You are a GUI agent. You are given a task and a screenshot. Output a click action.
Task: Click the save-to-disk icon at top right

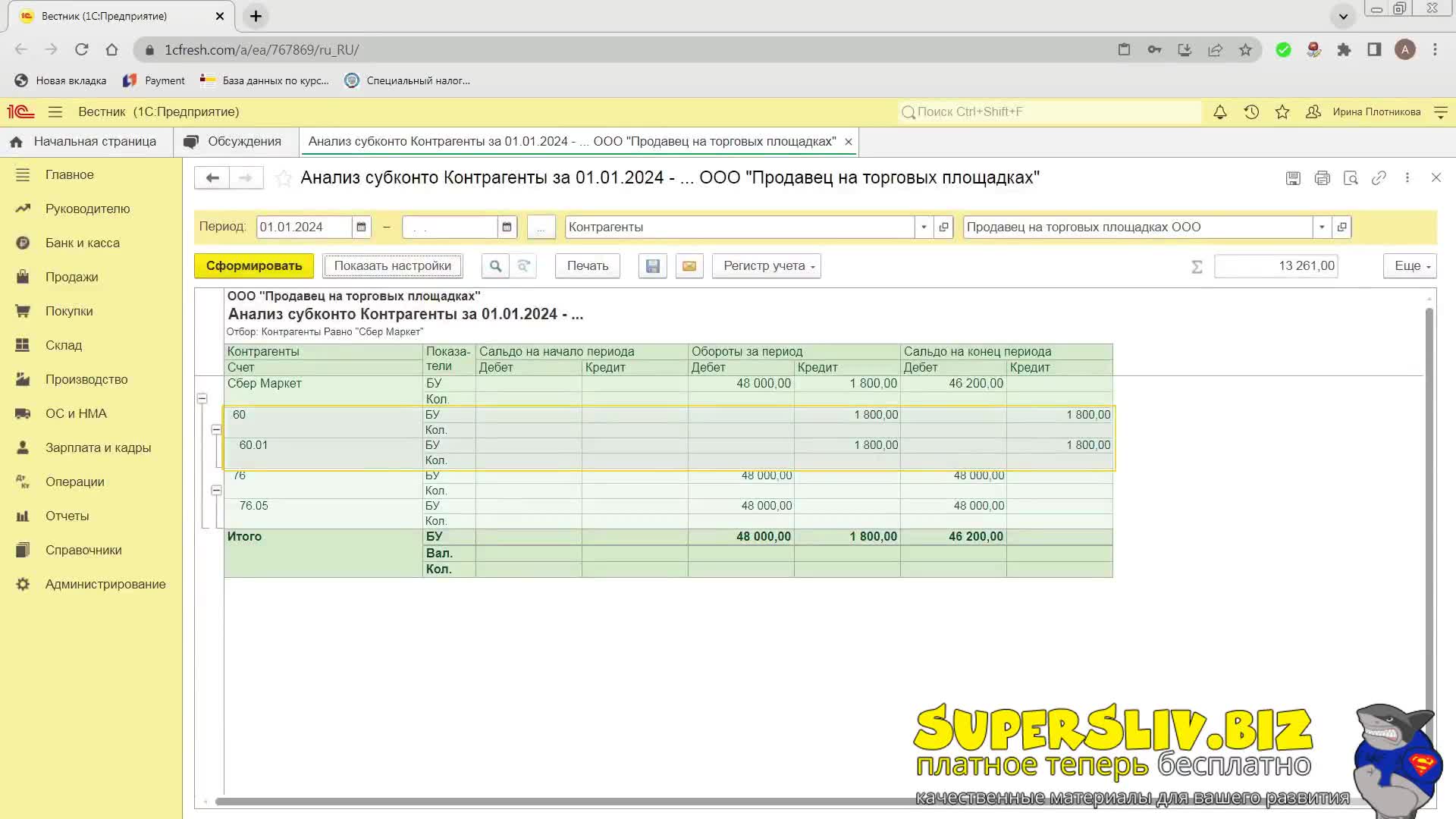(x=1293, y=178)
